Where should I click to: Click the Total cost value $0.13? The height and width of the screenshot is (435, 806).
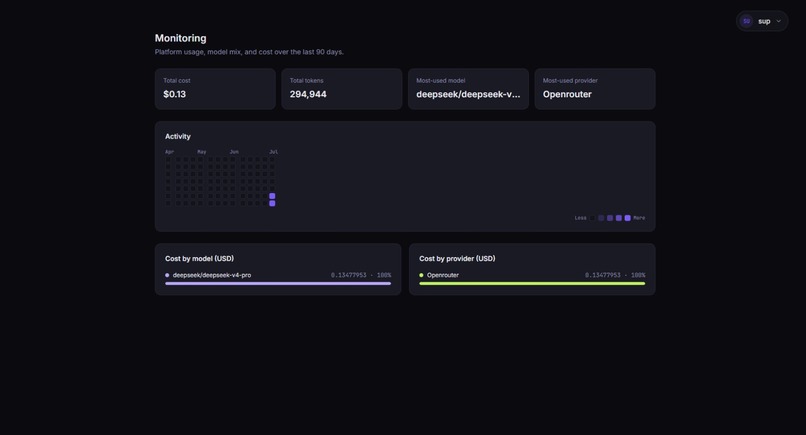tap(175, 94)
